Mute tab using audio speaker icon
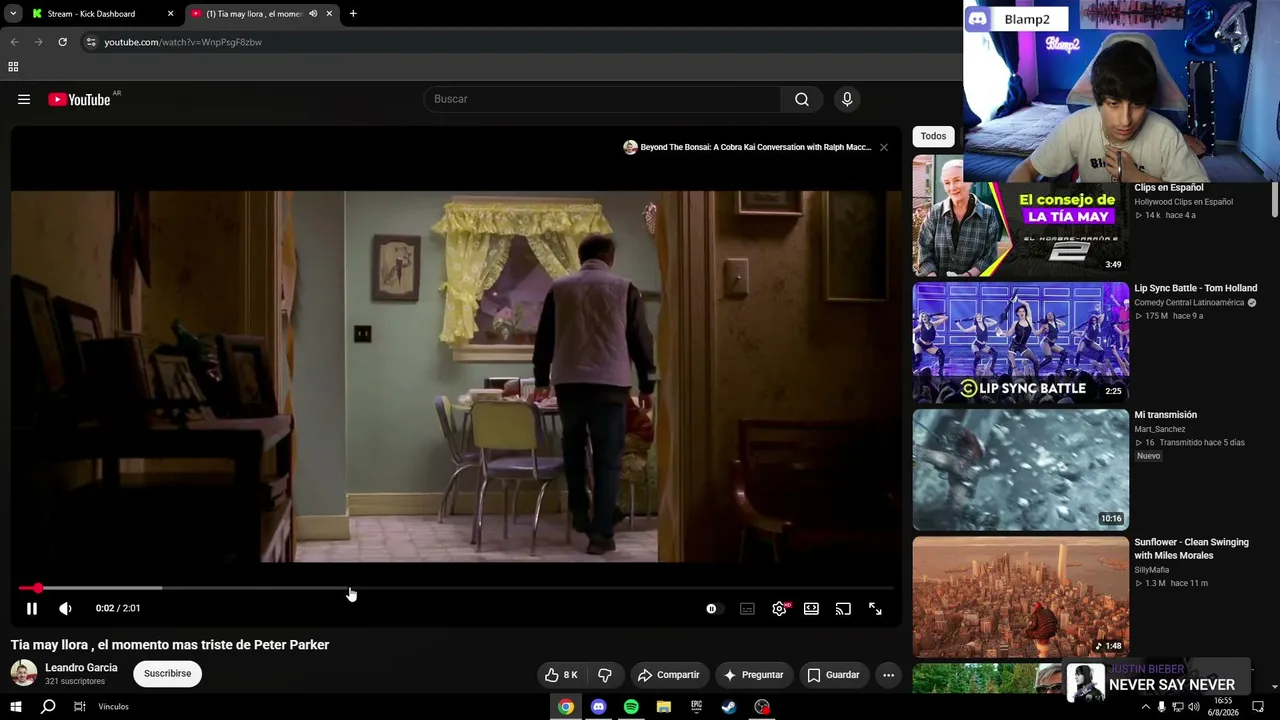This screenshot has height=720, width=1280. [313, 14]
